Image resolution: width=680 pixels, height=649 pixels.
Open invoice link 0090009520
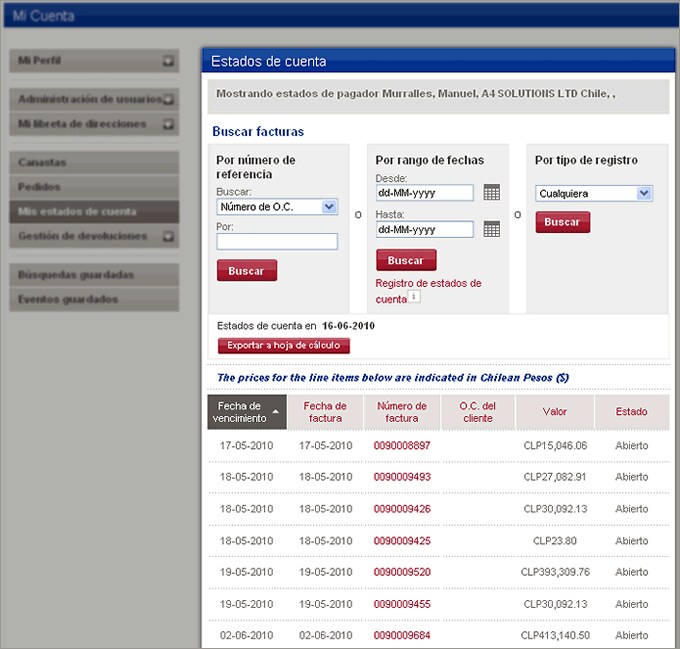[402, 572]
